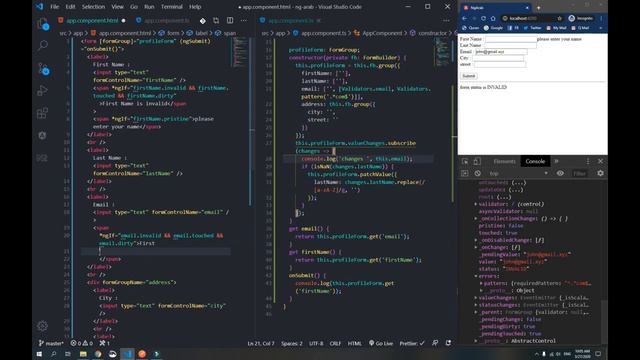Image resolution: width=640 pixels, height=360 pixels.
Task: Clear the console with the clear icon
Action: click(478, 173)
